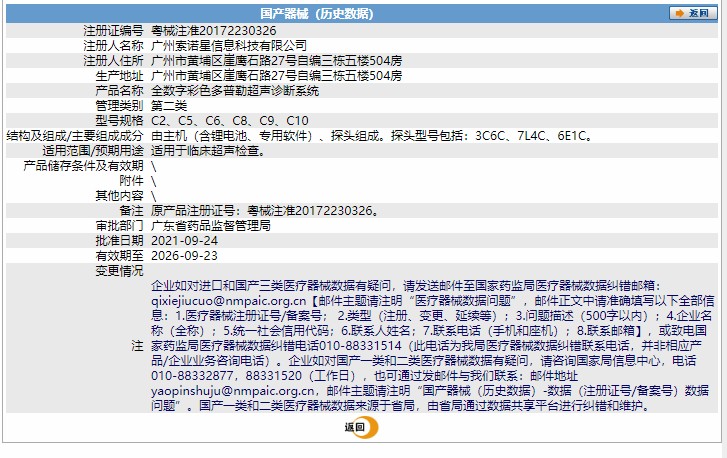Screen dimensions: 727x458
Task: Click the 型号规格 field label
Action: pyautogui.click(x=120, y=121)
